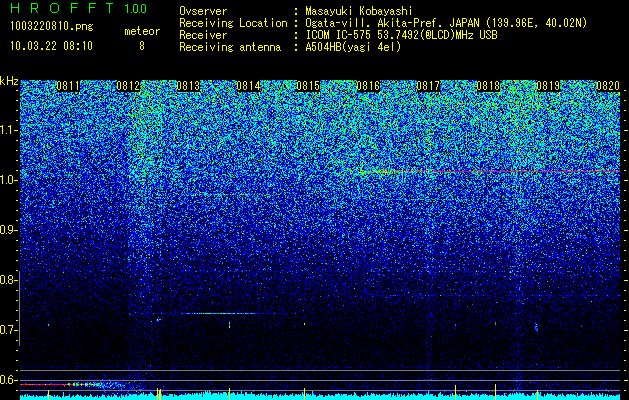
Task: Click the 0815 time label
Action: click(x=308, y=86)
